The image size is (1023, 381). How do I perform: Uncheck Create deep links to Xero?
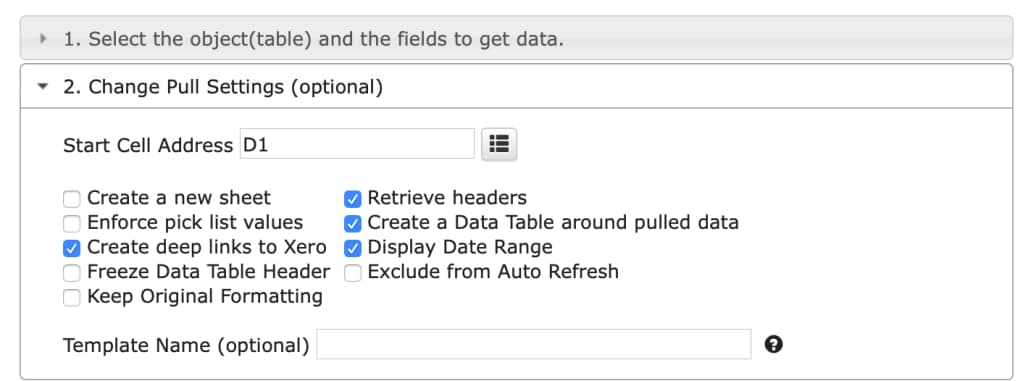[72, 248]
